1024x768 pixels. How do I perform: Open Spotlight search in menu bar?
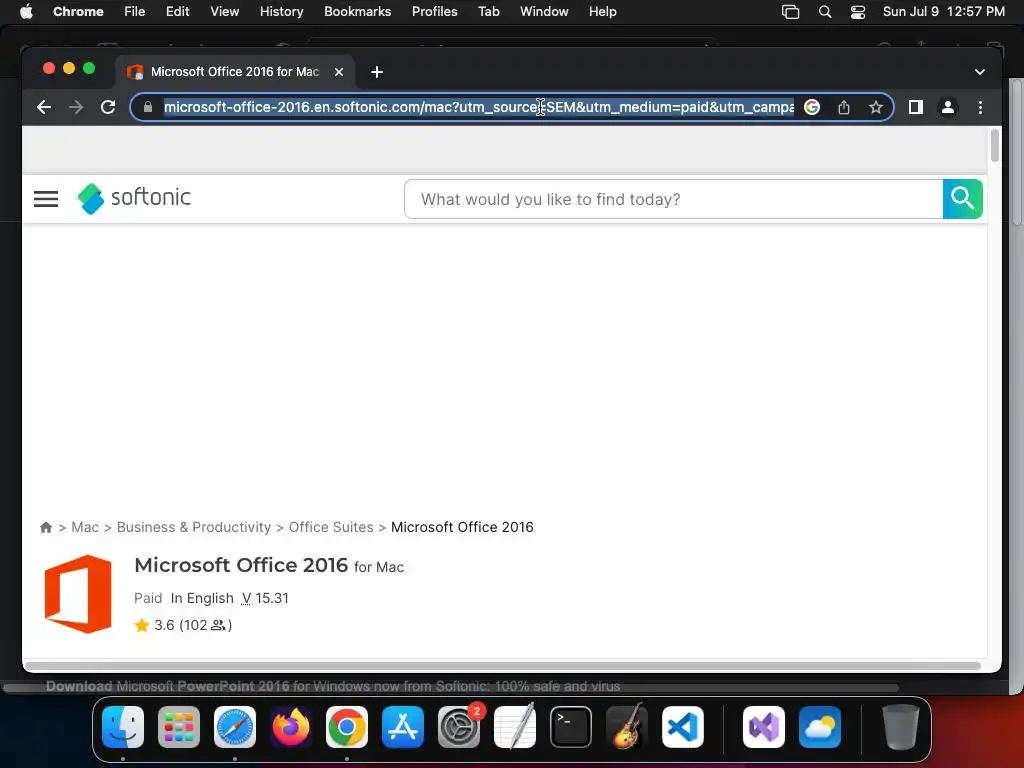click(825, 12)
